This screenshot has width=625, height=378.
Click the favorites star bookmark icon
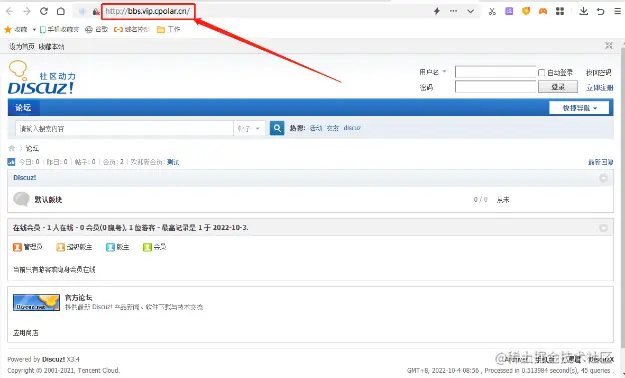pos(8,29)
